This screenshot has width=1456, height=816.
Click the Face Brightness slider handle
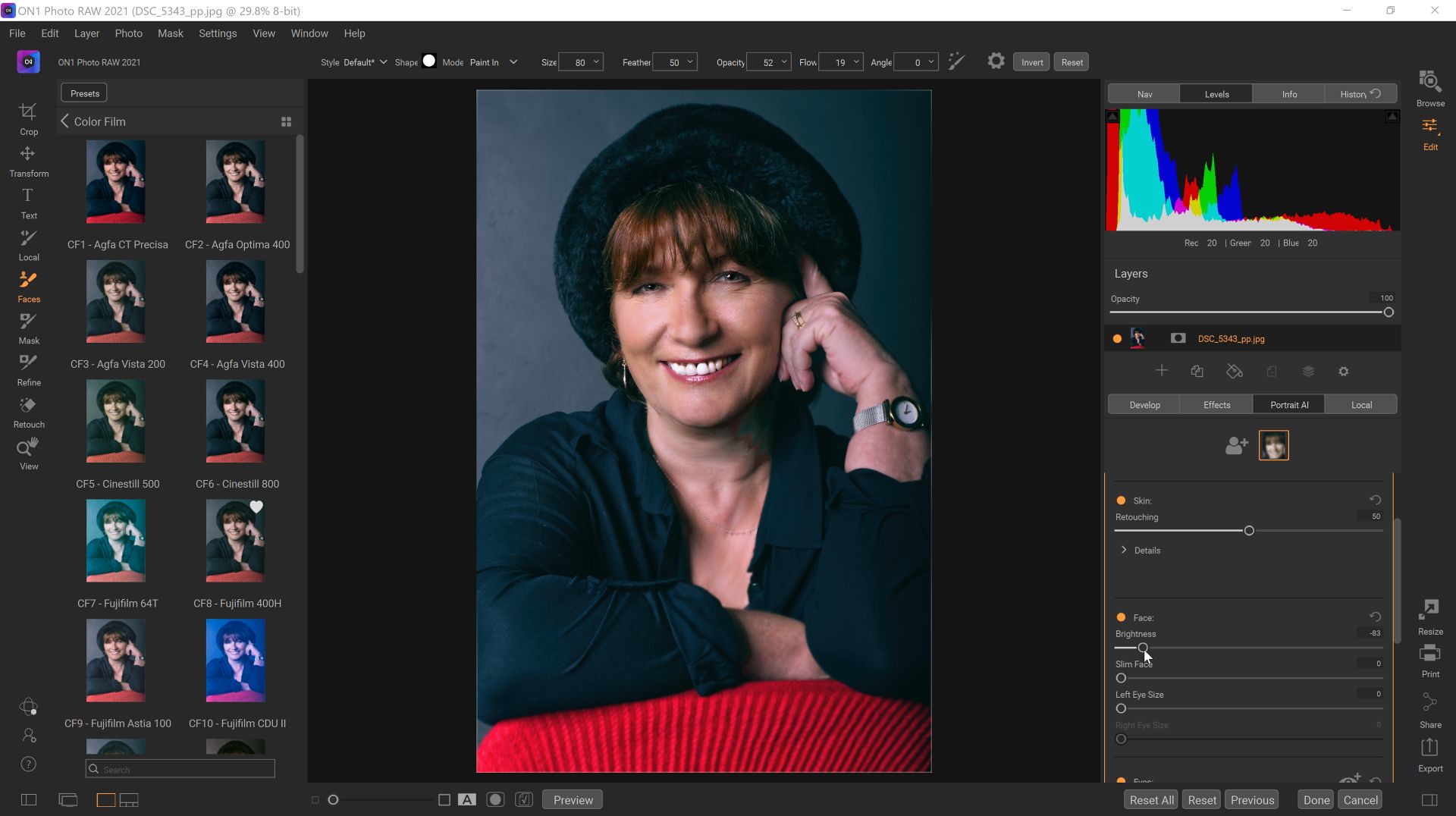(1143, 648)
